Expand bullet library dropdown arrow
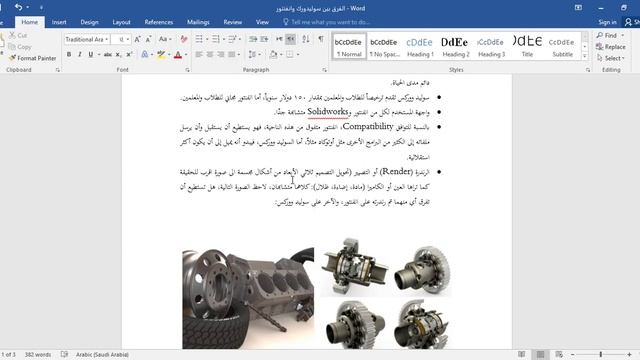This screenshot has height=360, width=640. pos(207,39)
